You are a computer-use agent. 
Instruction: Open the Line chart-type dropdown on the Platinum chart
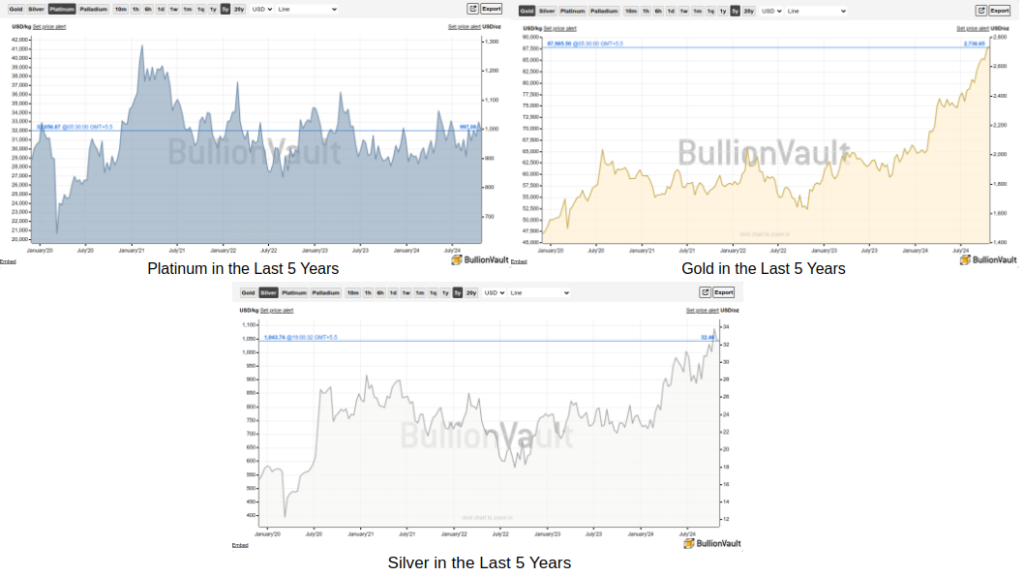(307, 9)
